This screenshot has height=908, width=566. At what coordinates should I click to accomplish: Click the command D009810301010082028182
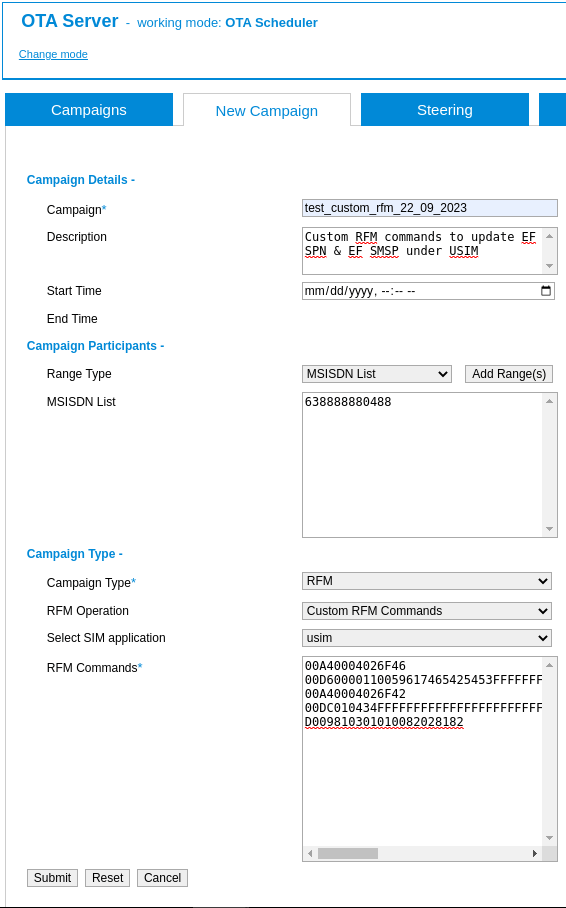384,722
